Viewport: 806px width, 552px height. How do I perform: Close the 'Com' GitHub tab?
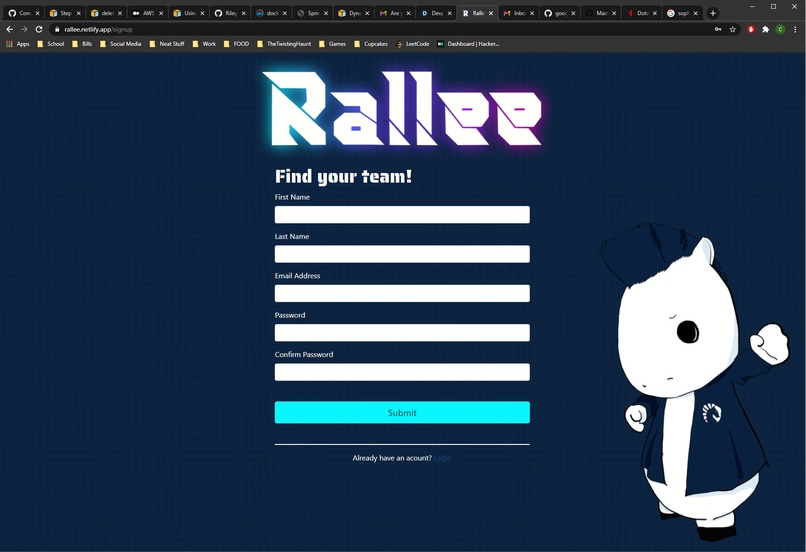(x=38, y=13)
